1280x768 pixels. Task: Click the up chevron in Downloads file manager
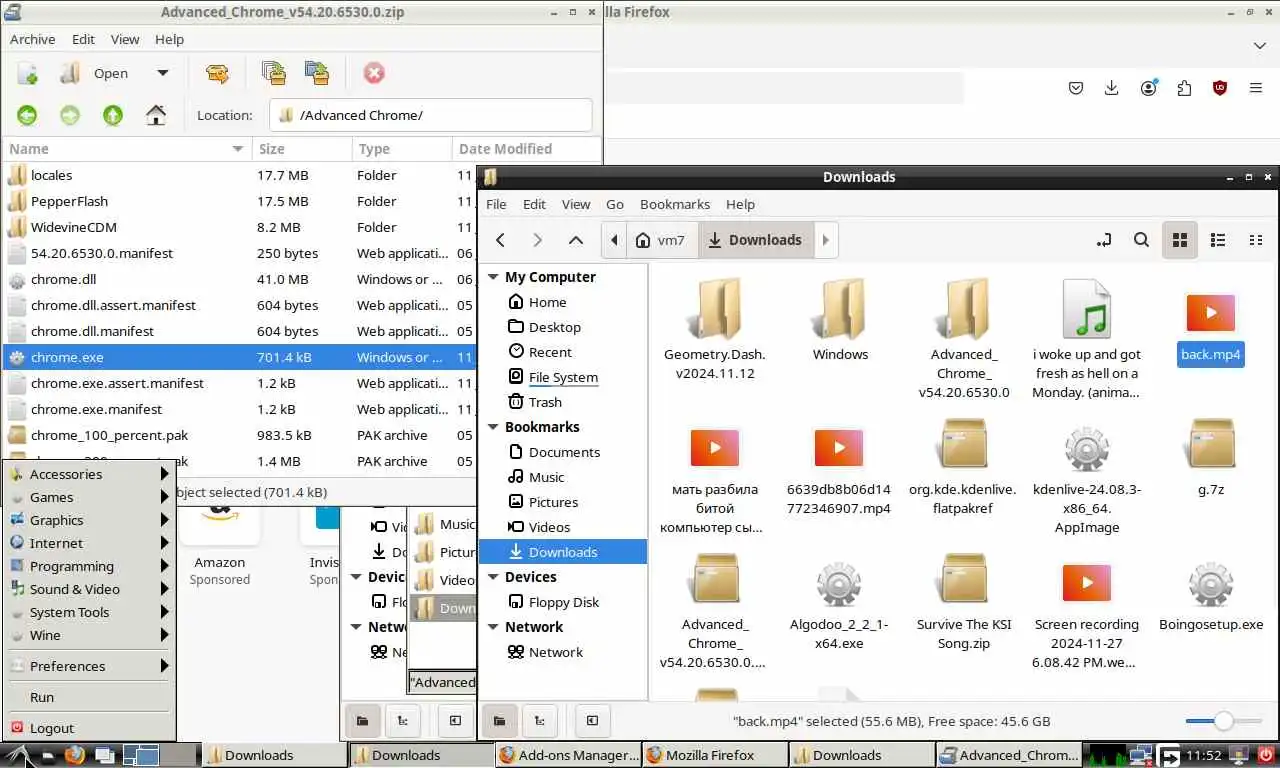point(575,240)
